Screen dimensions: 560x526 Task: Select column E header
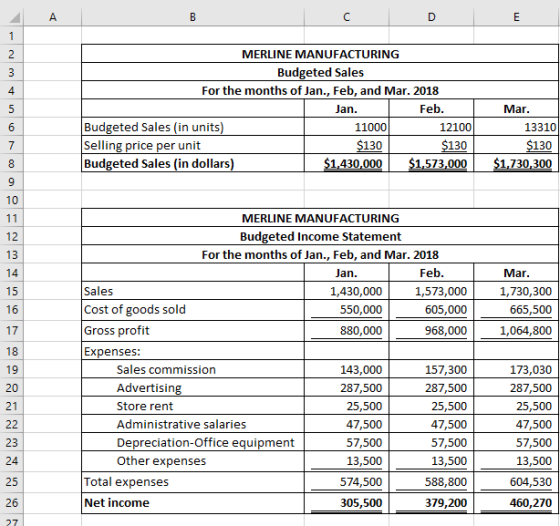point(517,17)
